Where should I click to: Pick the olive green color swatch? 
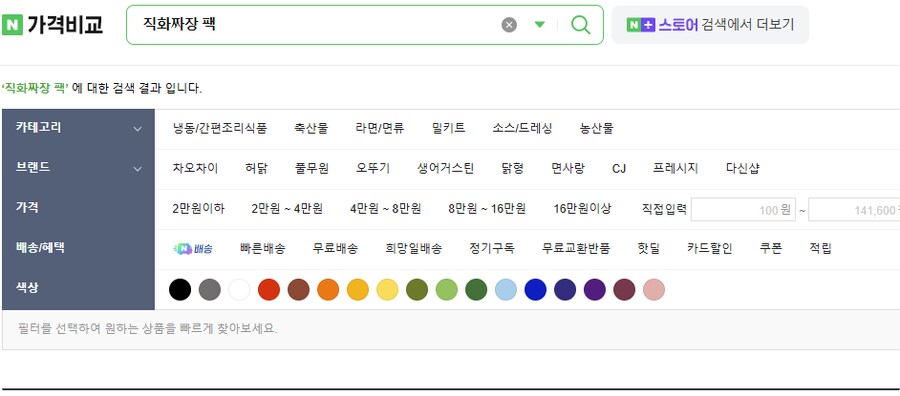point(417,289)
